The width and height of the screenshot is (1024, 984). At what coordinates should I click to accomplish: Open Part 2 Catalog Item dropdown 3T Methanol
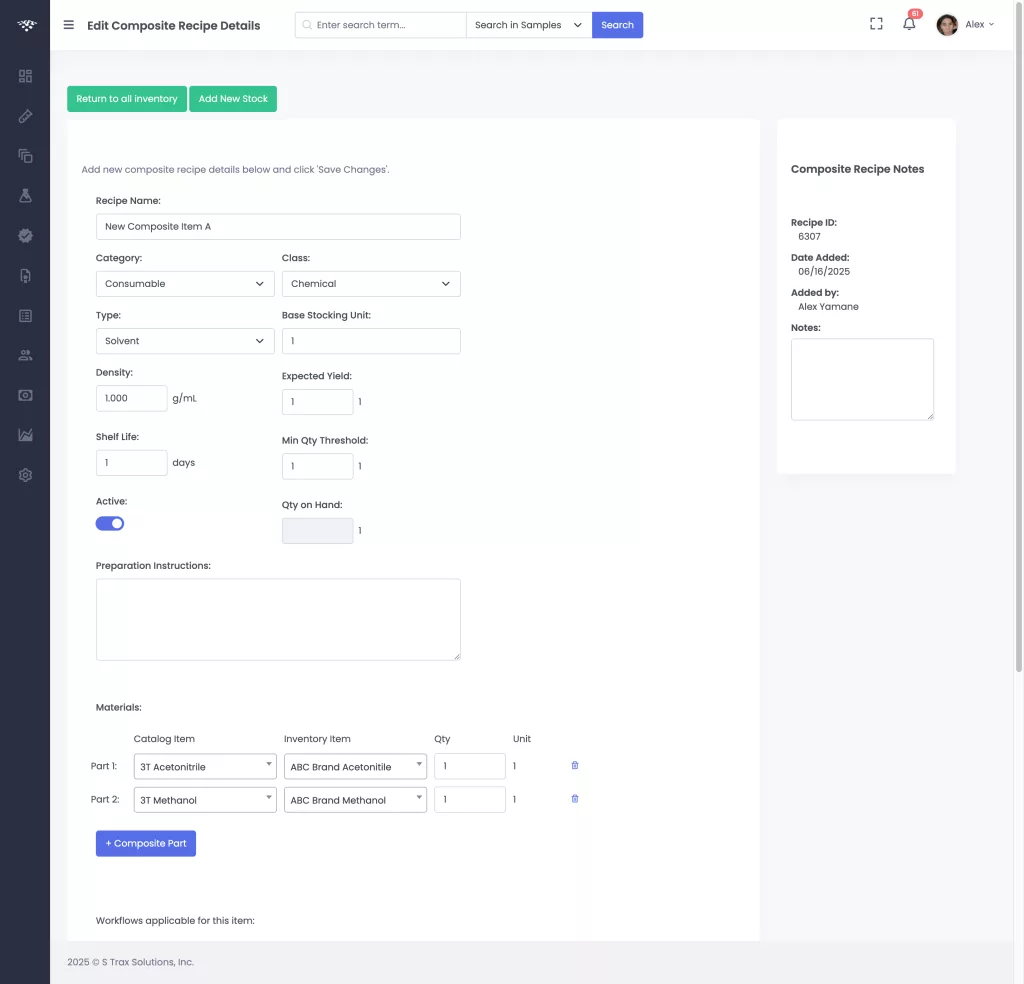pyautogui.click(x=205, y=800)
